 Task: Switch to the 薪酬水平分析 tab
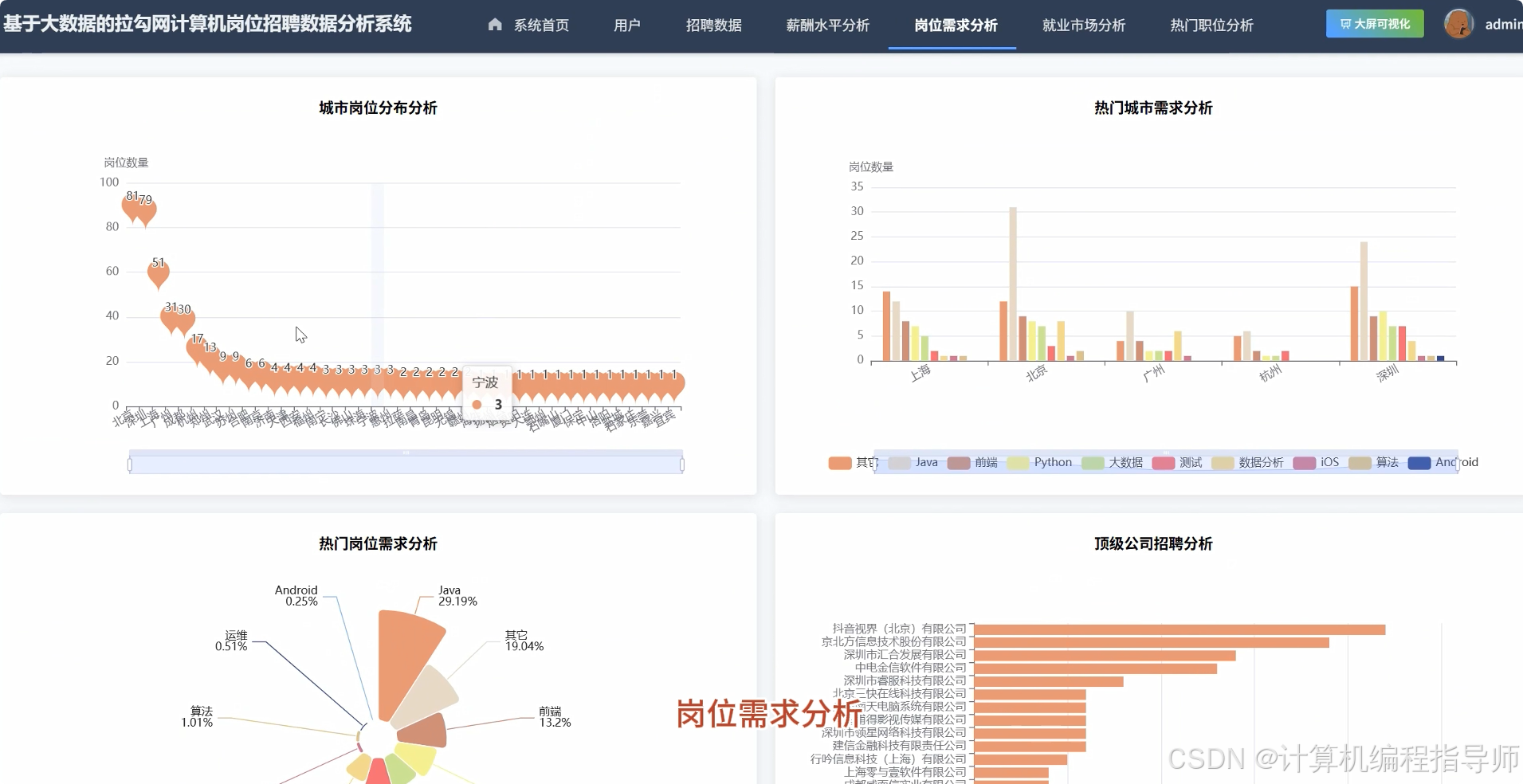click(827, 25)
